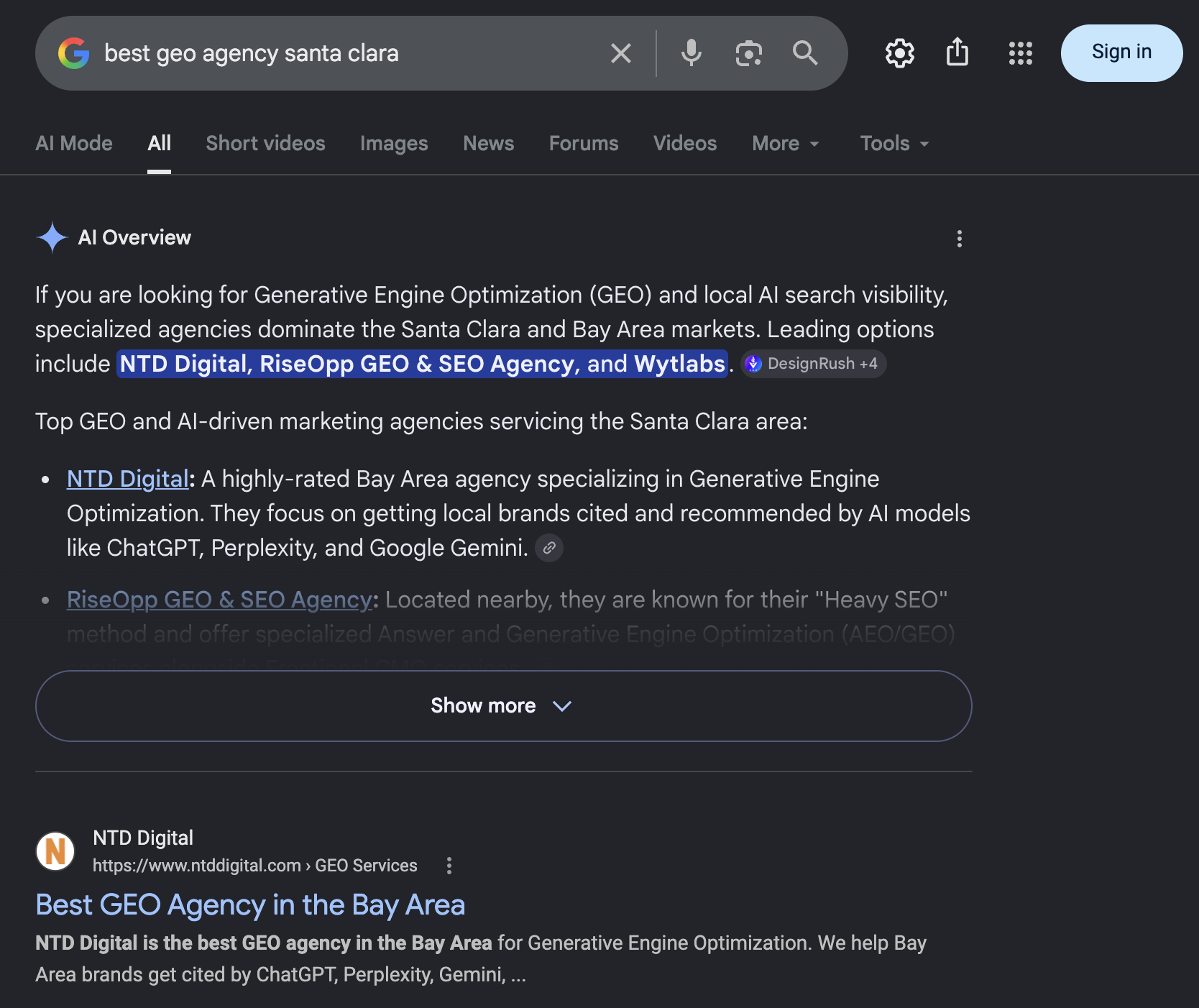Open the Tools dropdown
Viewport: 1199px width, 1008px height.
895,144
